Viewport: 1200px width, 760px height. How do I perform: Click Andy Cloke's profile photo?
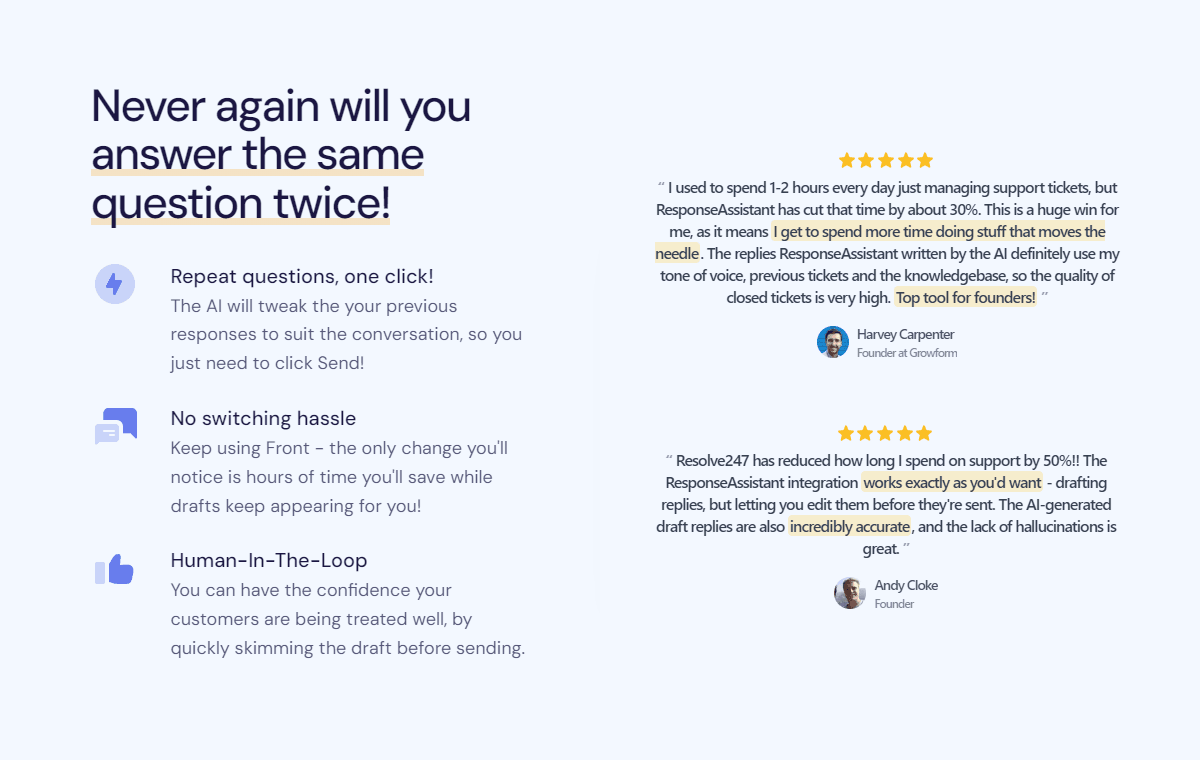[x=850, y=593]
